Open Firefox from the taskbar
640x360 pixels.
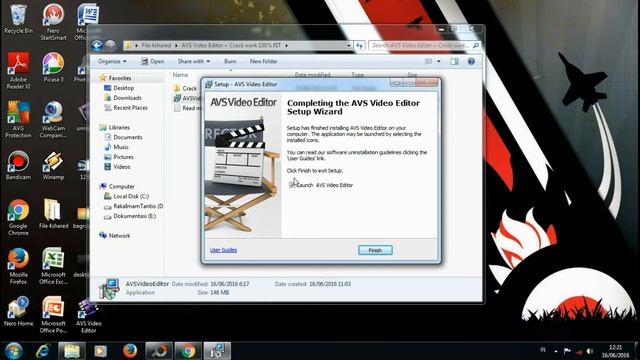pyautogui.click(x=130, y=351)
